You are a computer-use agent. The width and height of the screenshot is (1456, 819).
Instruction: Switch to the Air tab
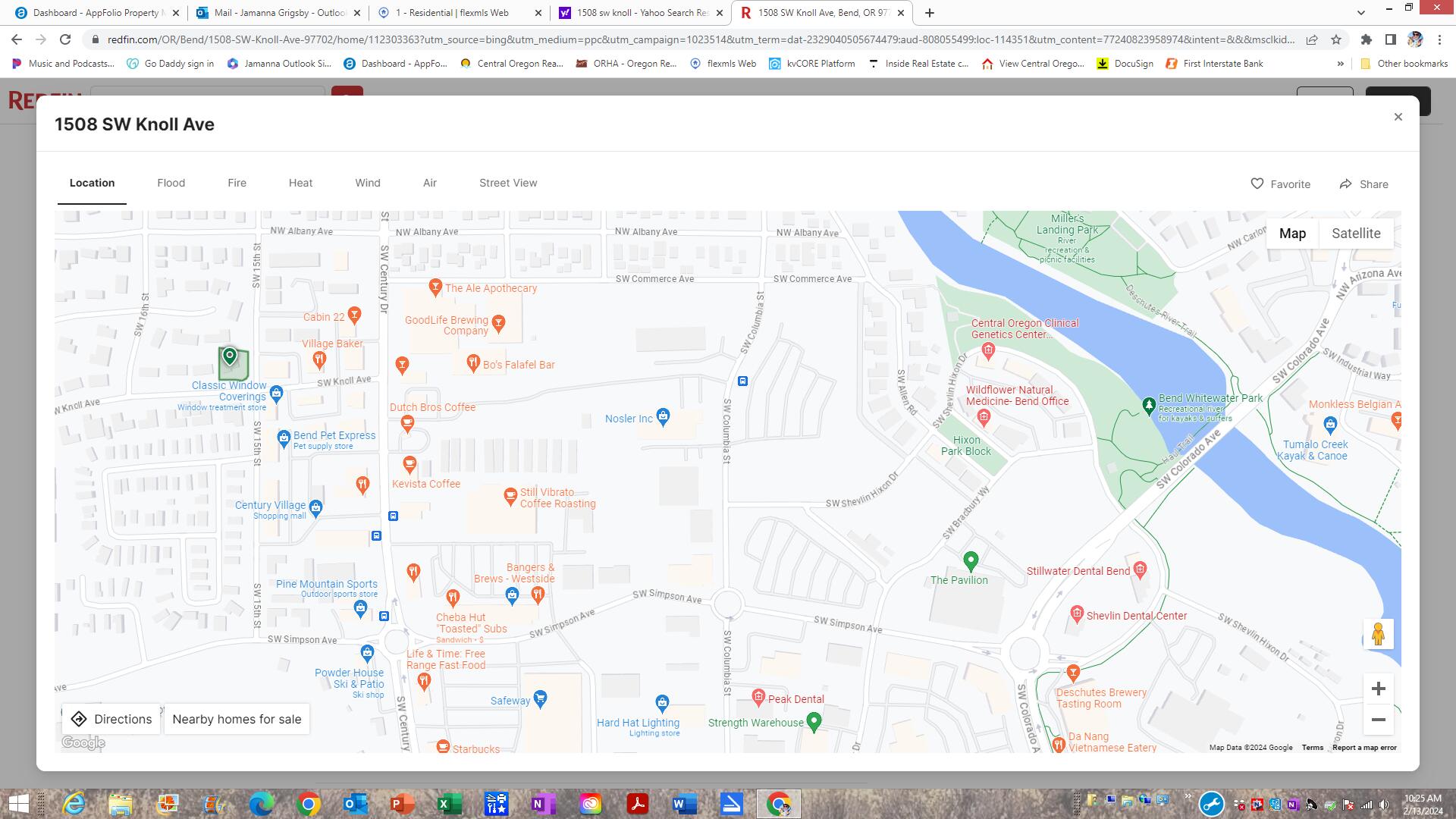[430, 183]
